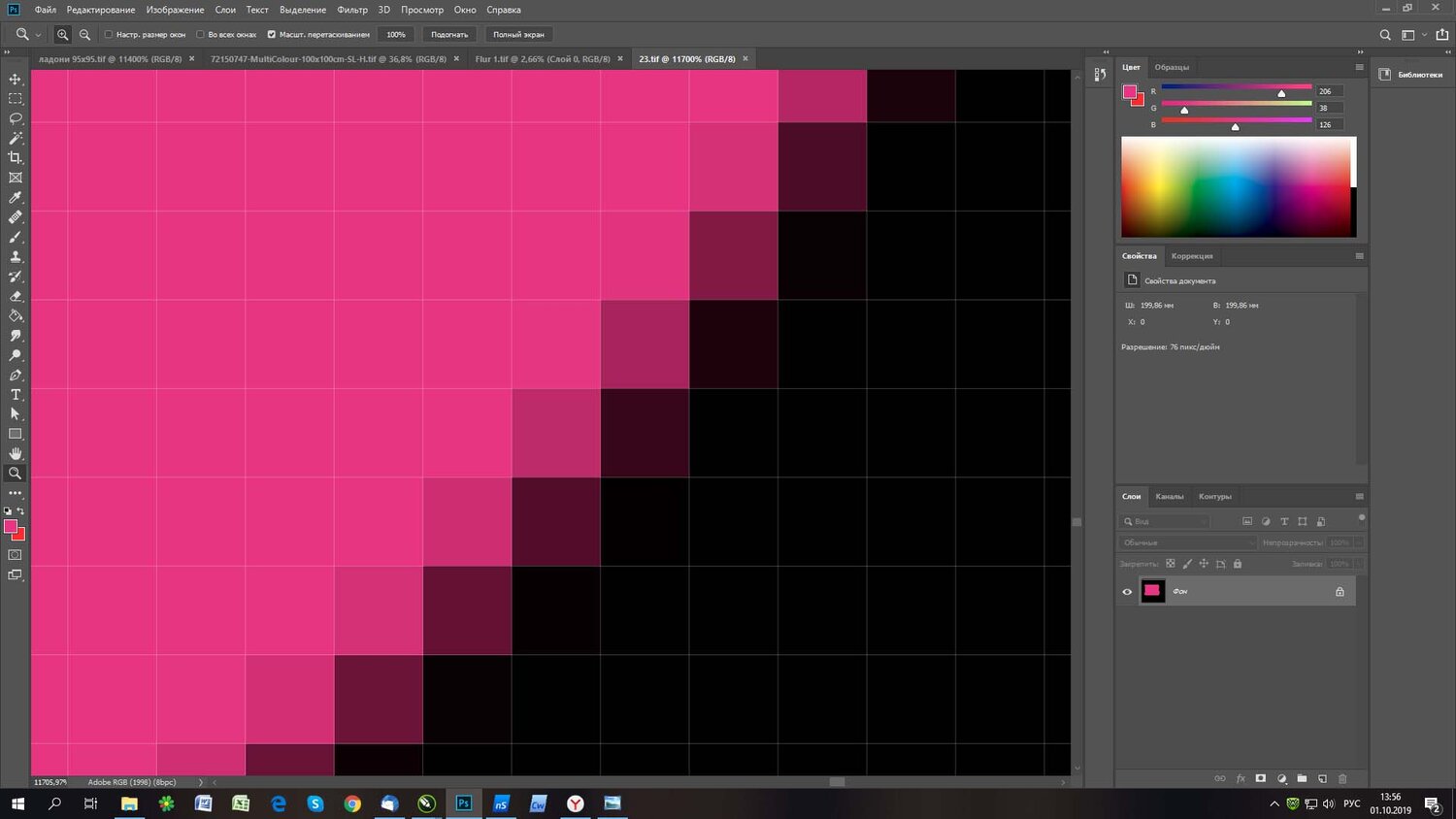Switch to the Flur 1.tif document tab
This screenshot has height=819, width=1456.
(x=542, y=59)
